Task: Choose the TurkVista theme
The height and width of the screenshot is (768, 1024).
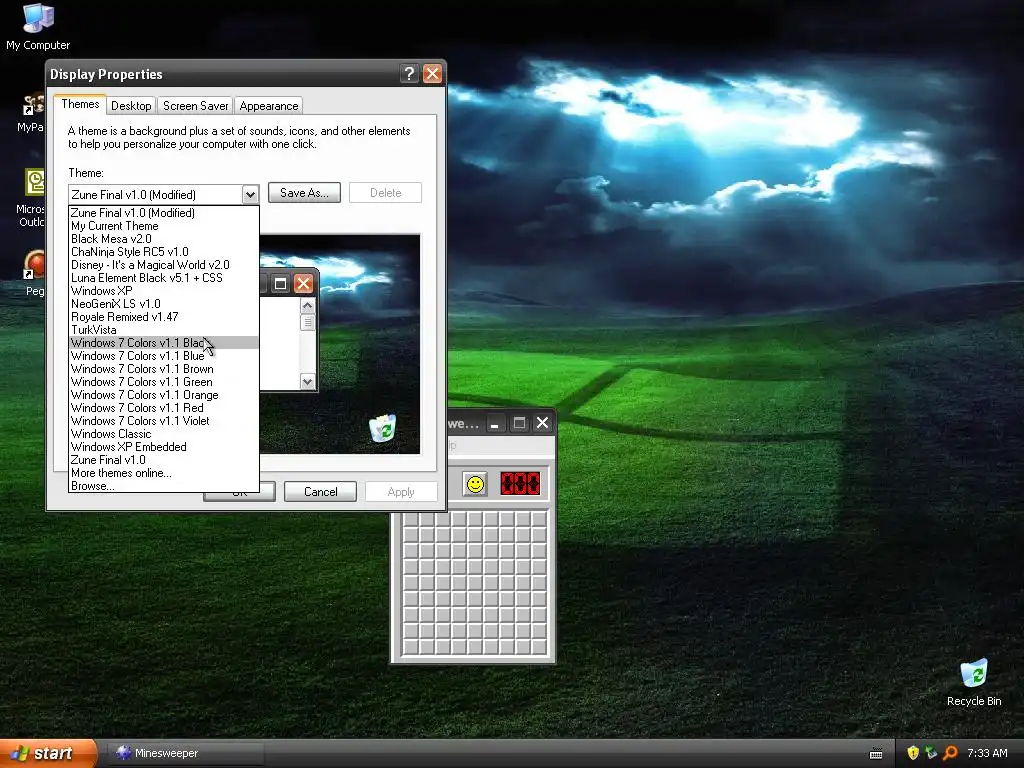Action: coord(164,330)
